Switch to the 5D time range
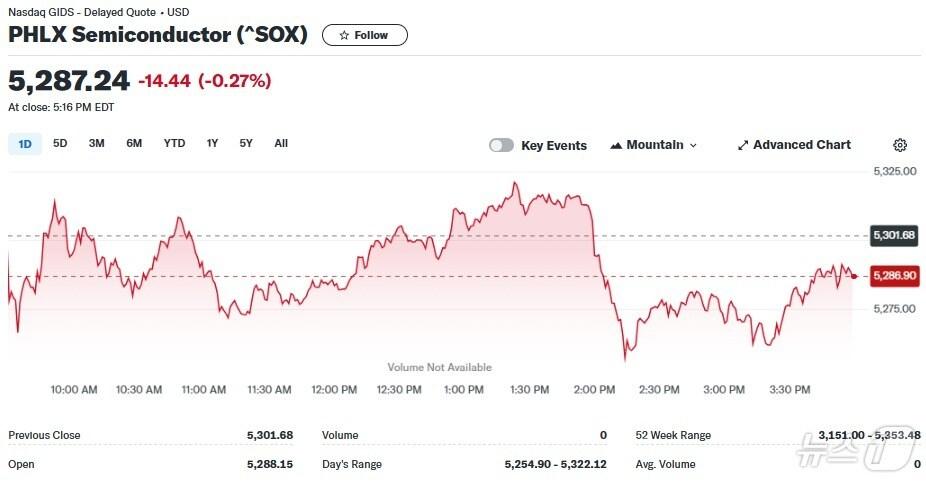The width and height of the screenshot is (926, 483). click(x=60, y=143)
